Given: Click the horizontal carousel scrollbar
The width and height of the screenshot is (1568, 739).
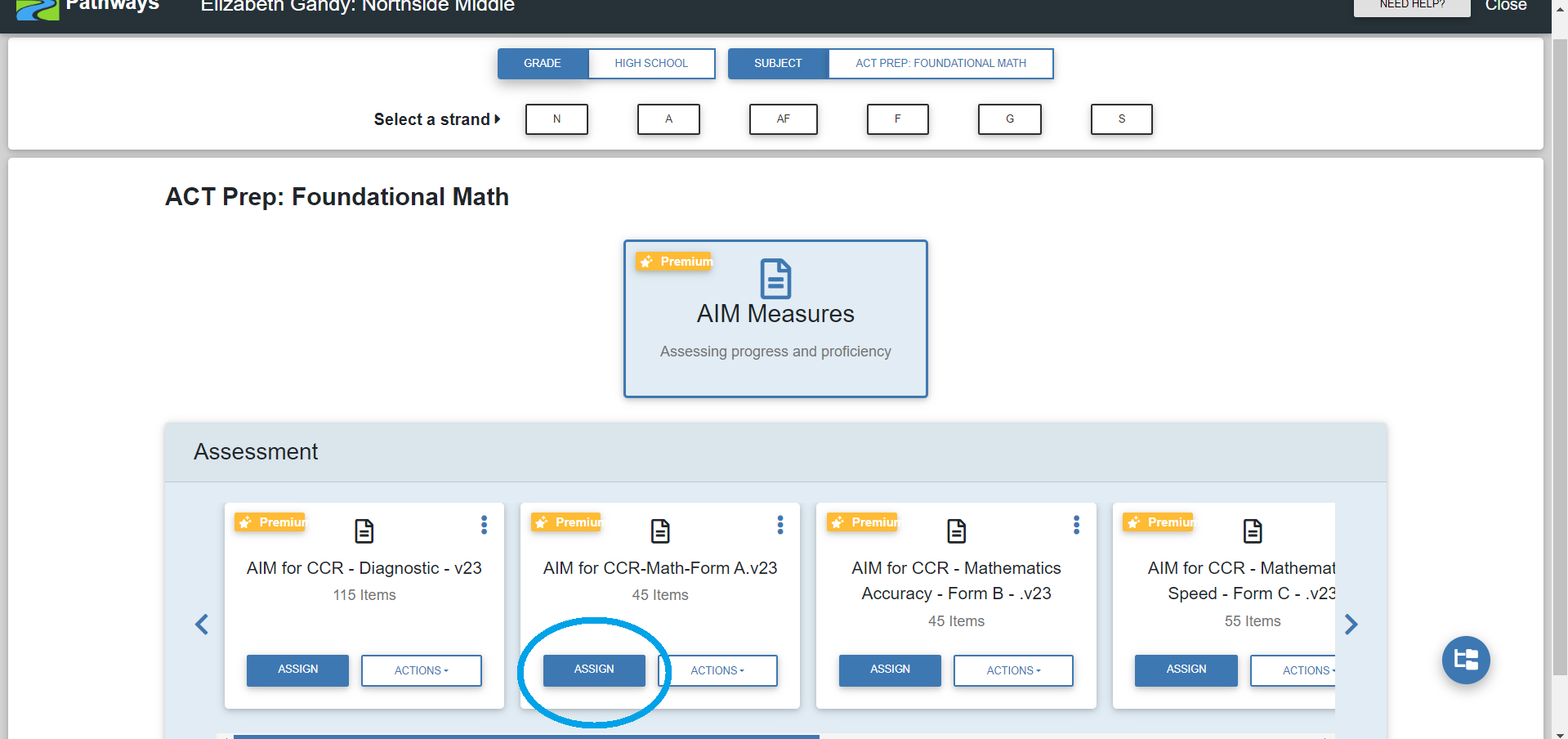Looking at the screenshot, I should pos(526,737).
